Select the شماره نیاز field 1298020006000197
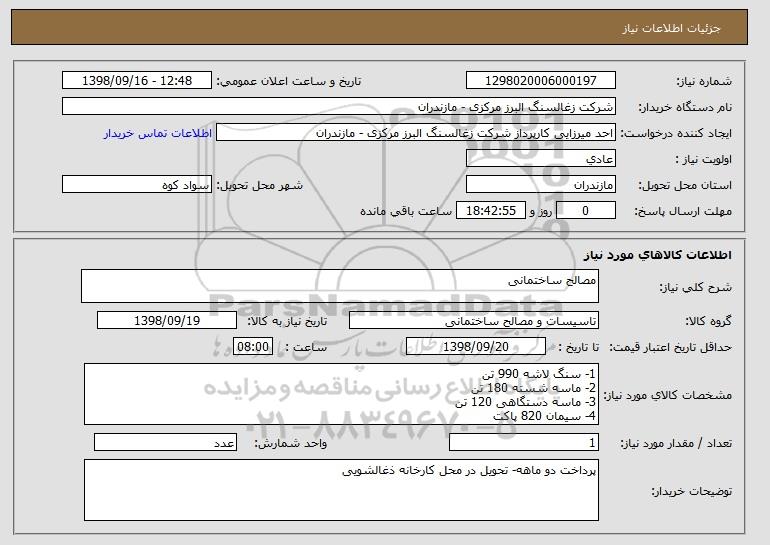 tap(541, 81)
